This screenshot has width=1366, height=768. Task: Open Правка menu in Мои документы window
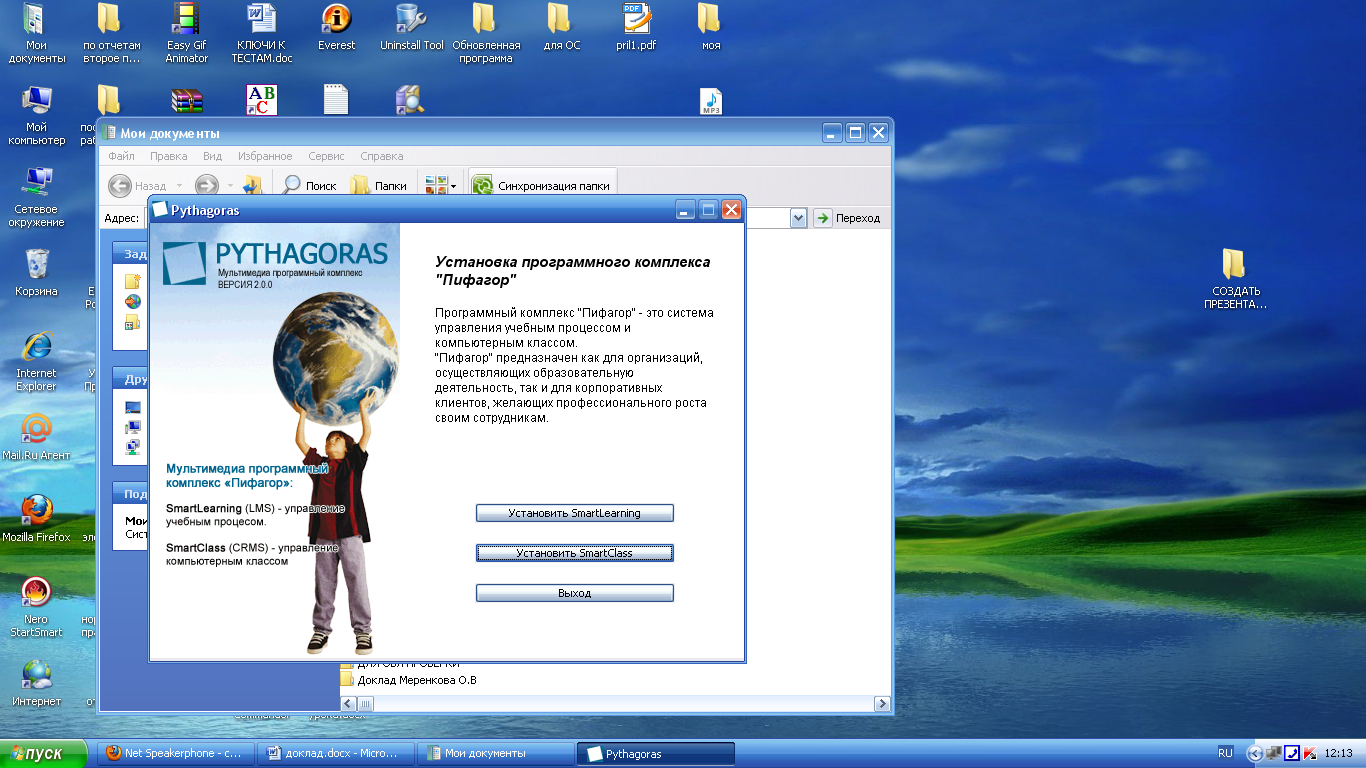pyautogui.click(x=168, y=156)
